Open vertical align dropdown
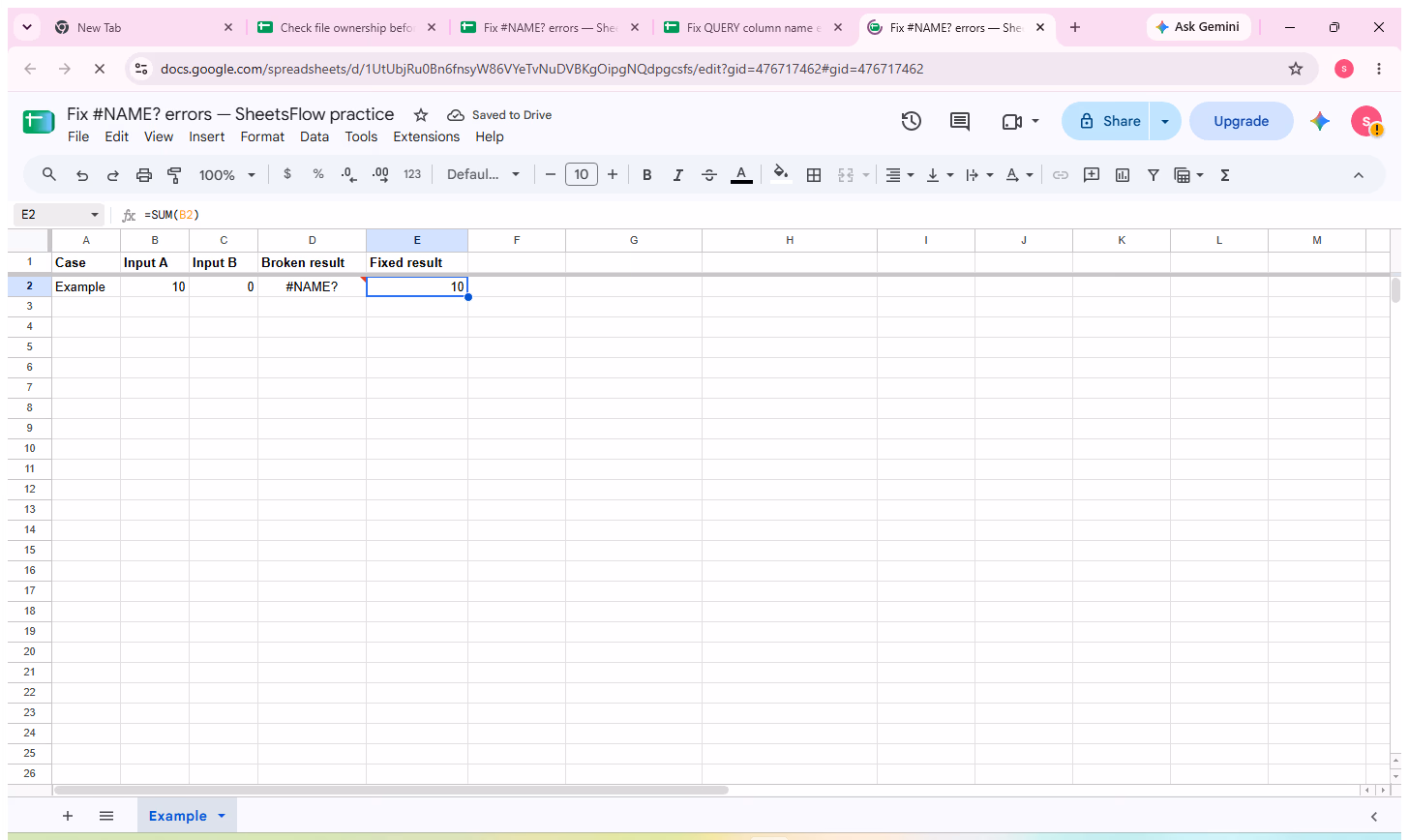The height and width of the screenshot is (840, 1409). [x=940, y=175]
